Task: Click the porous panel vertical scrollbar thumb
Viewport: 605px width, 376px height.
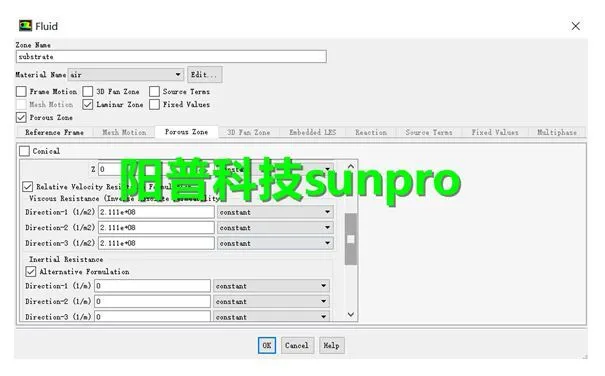Action: (x=351, y=239)
